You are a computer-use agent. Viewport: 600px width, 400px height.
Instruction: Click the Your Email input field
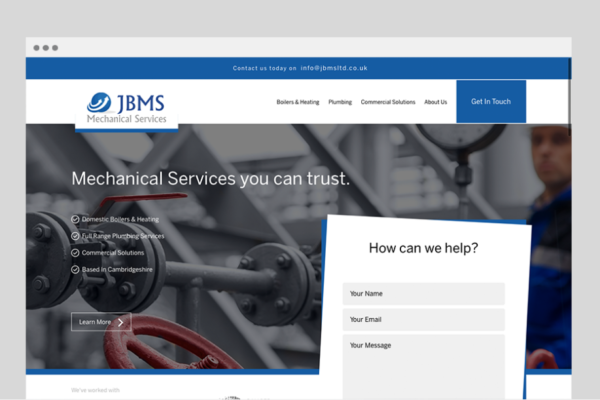click(x=424, y=320)
